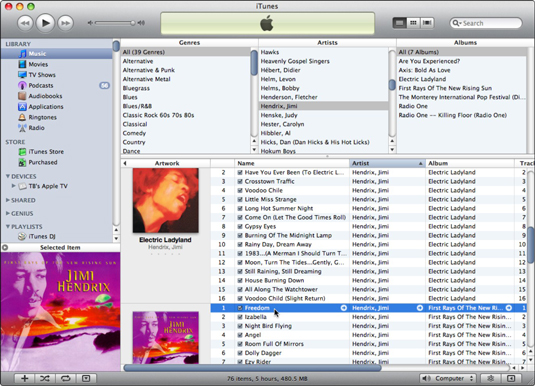The height and width of the screenshot is (386, 535).
Task: Click the Genres column header
Action: pos(189,43)
